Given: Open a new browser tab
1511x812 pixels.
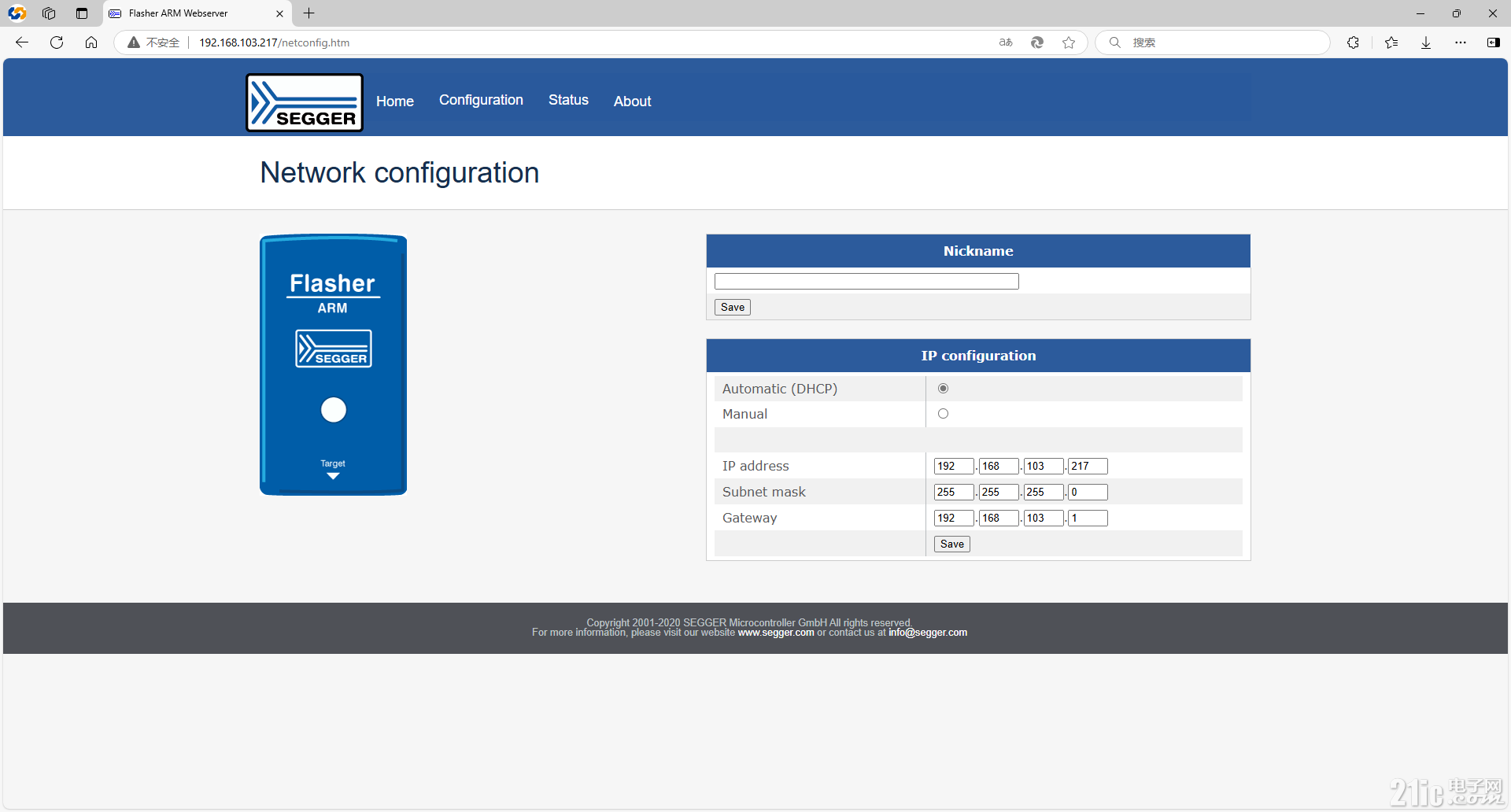Looking at the screenshot, I should pyautogui.click(x=309, y=13).
